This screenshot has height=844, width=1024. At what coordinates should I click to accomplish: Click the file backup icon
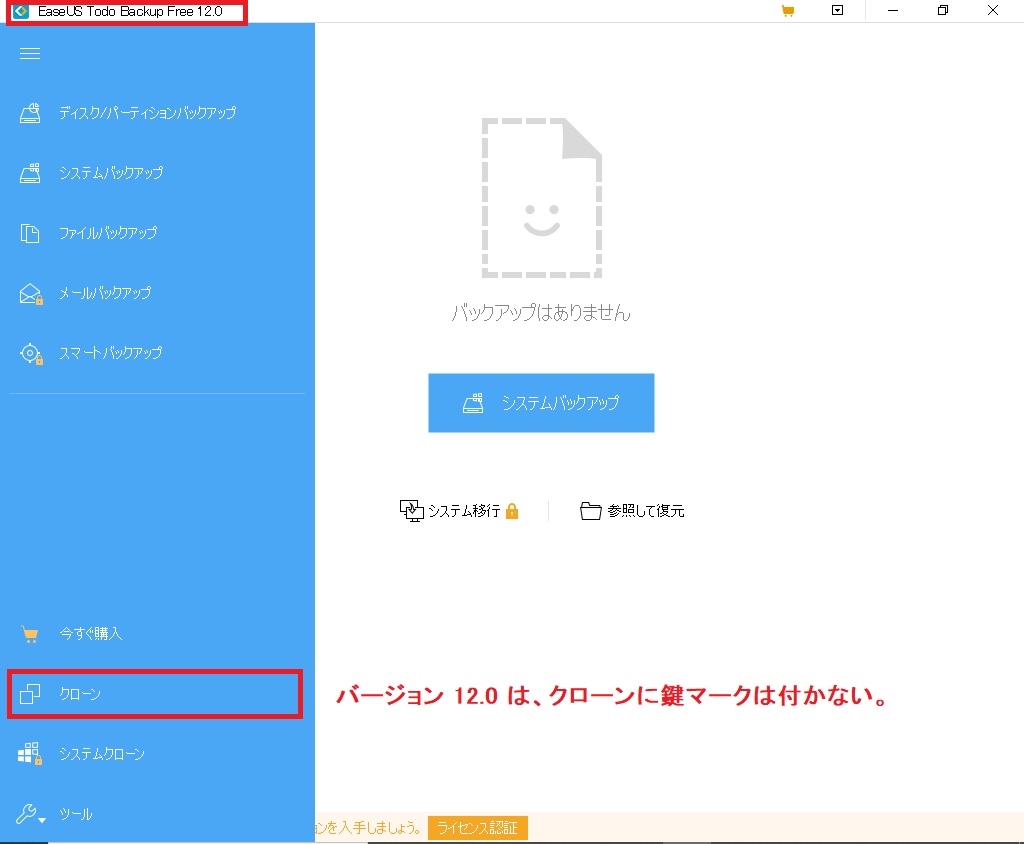click(x=30, y=233)
